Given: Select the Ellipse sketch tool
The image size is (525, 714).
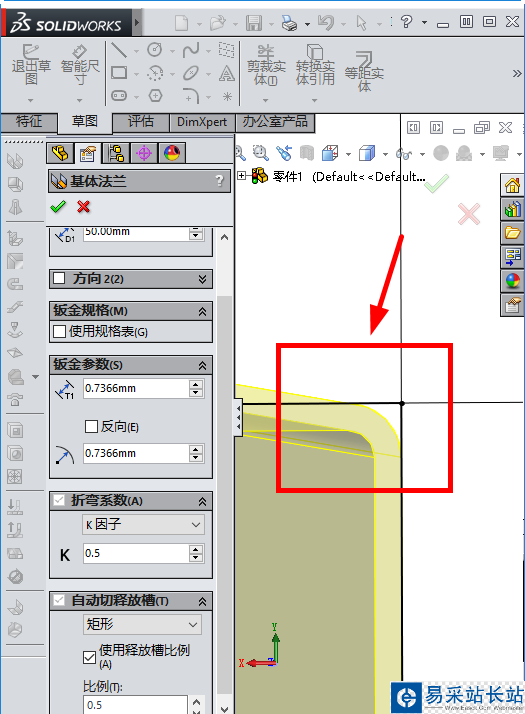Looking at the screenshot, I should (x=191, y=73).
